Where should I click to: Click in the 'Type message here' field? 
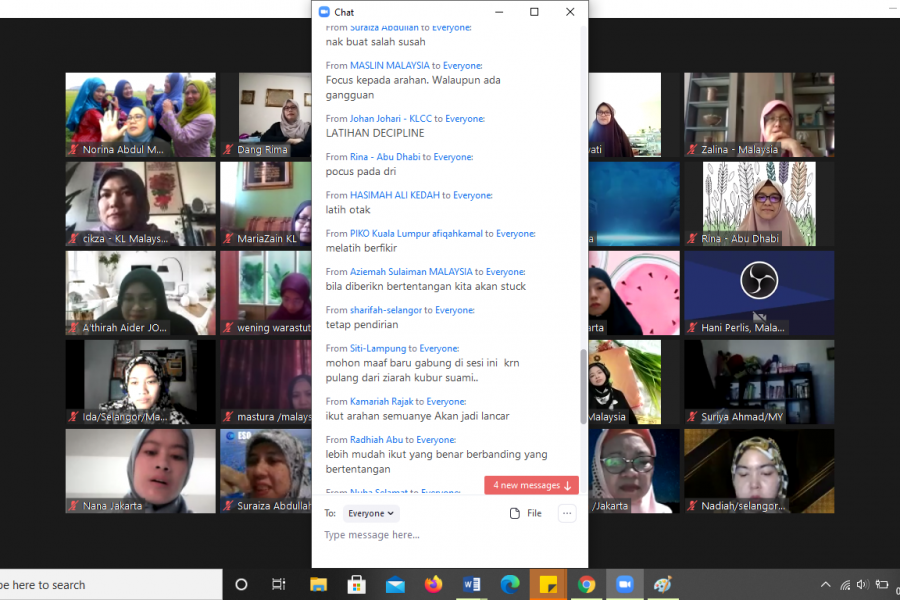click(x=440, y=535)
